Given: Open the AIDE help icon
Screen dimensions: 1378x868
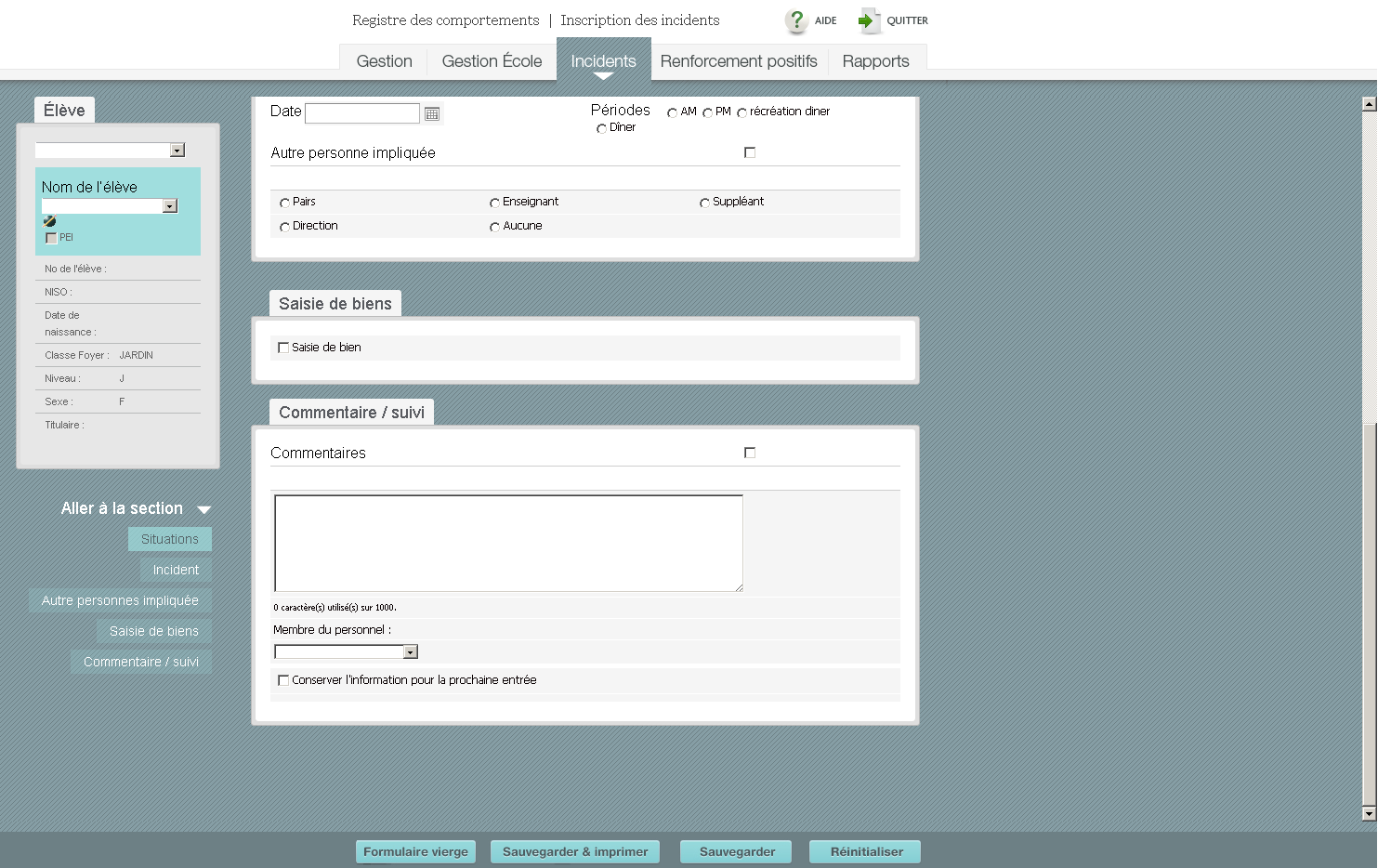Looking at the screenshot, I should click(796, 21).
